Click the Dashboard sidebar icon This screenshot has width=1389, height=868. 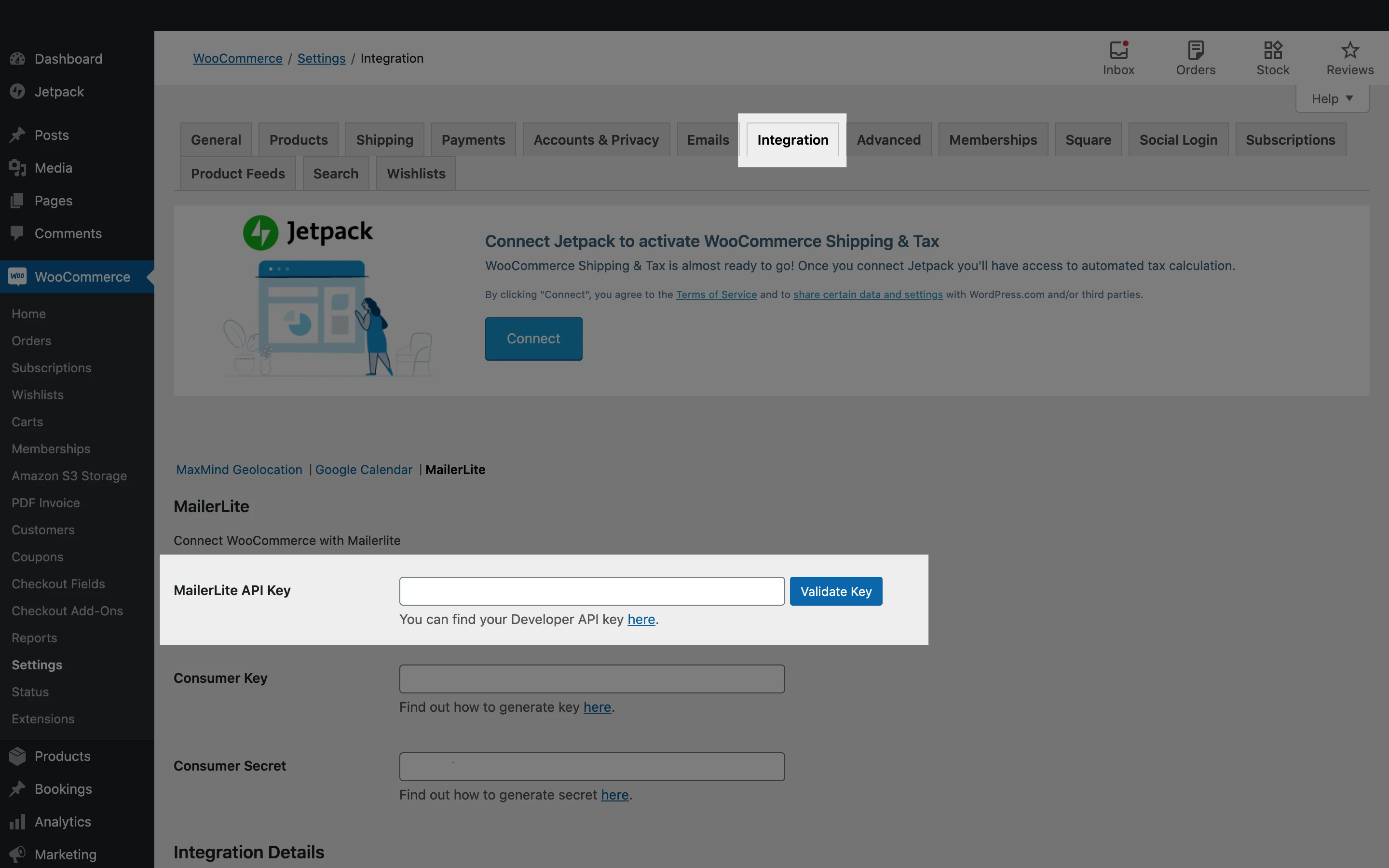tap(17, 58)
